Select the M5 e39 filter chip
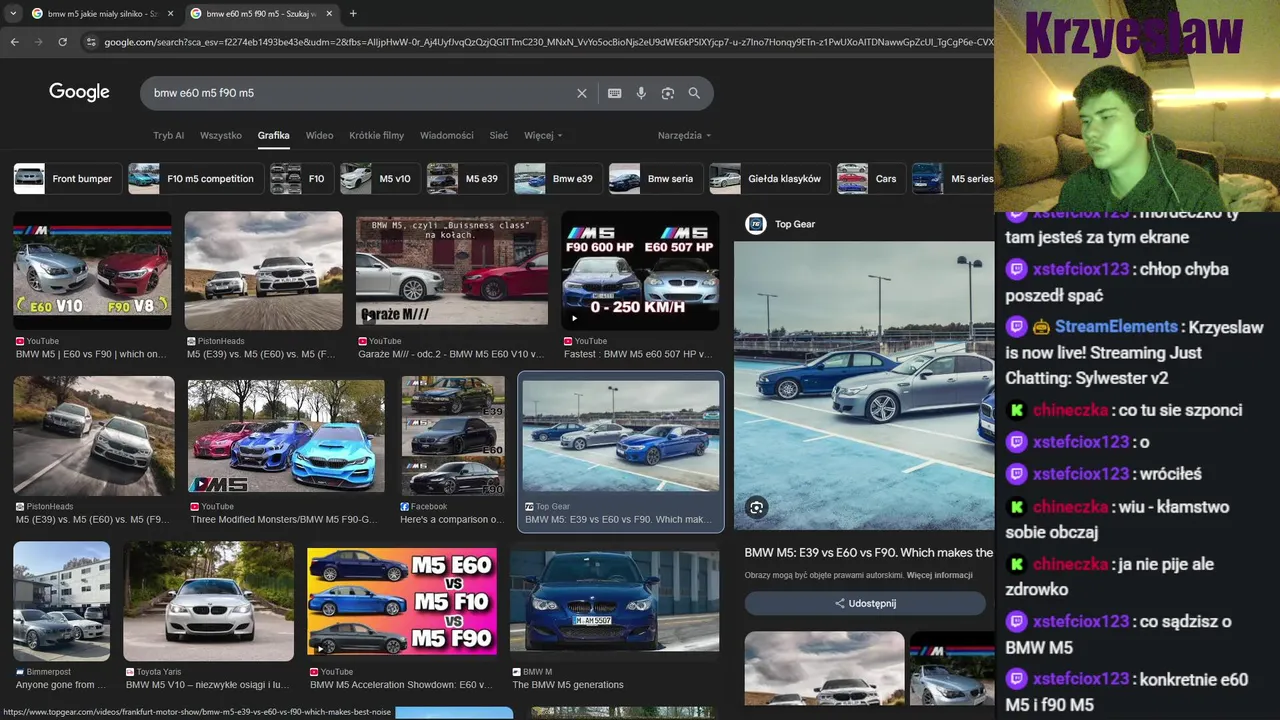The height and width of the screenshot is (720, 1280). (467, 179)
